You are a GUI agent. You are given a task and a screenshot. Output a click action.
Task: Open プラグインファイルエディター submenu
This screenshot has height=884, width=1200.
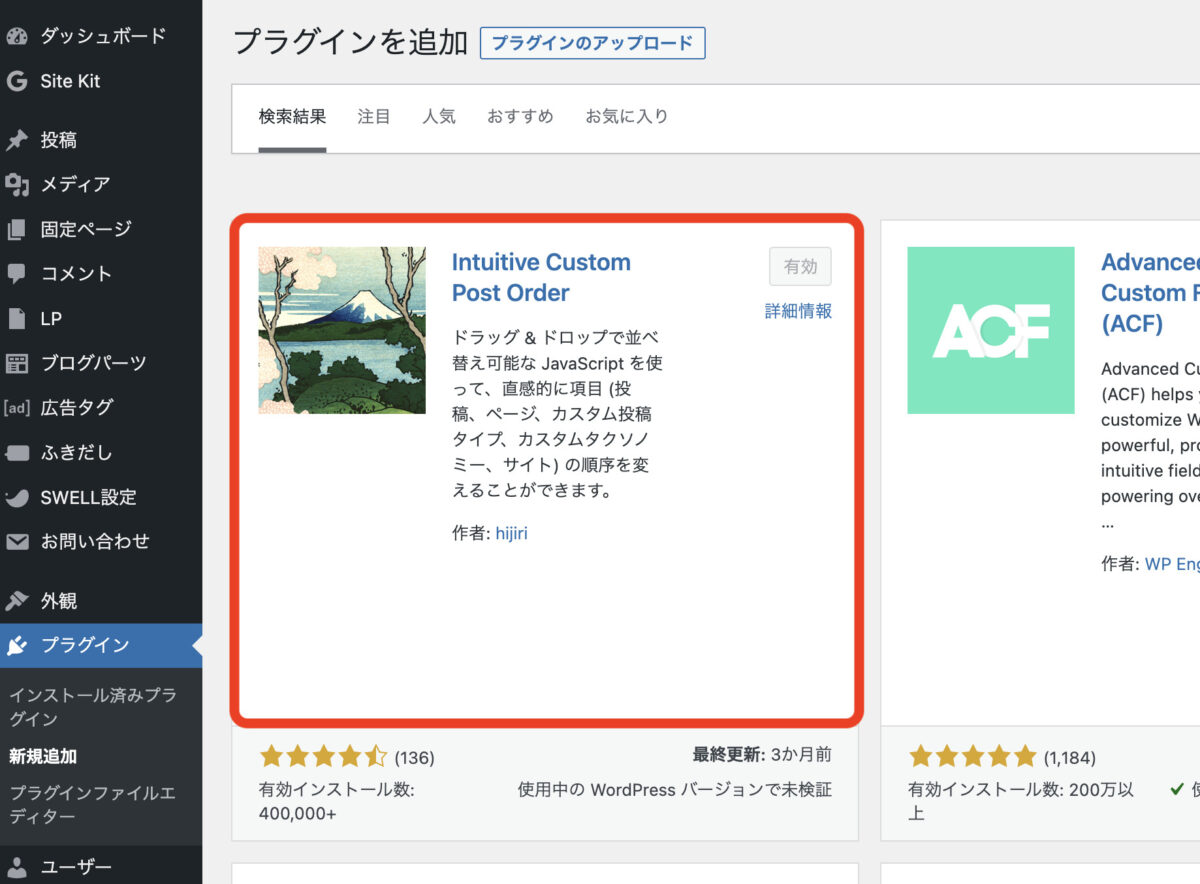pos(92,805)
